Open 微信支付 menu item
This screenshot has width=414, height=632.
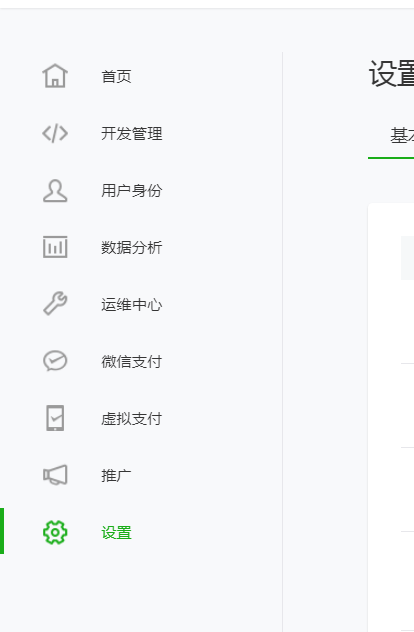click(x=131, y=362)
